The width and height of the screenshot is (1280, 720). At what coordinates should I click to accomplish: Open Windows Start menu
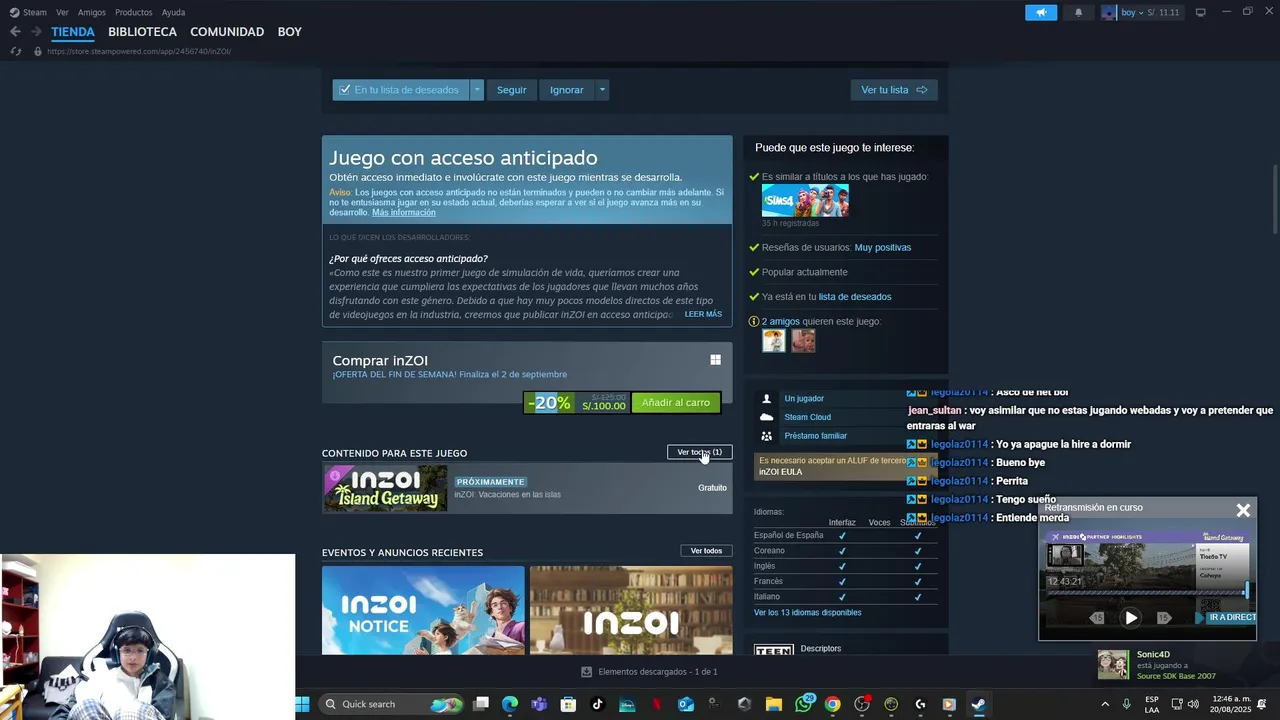302,704
